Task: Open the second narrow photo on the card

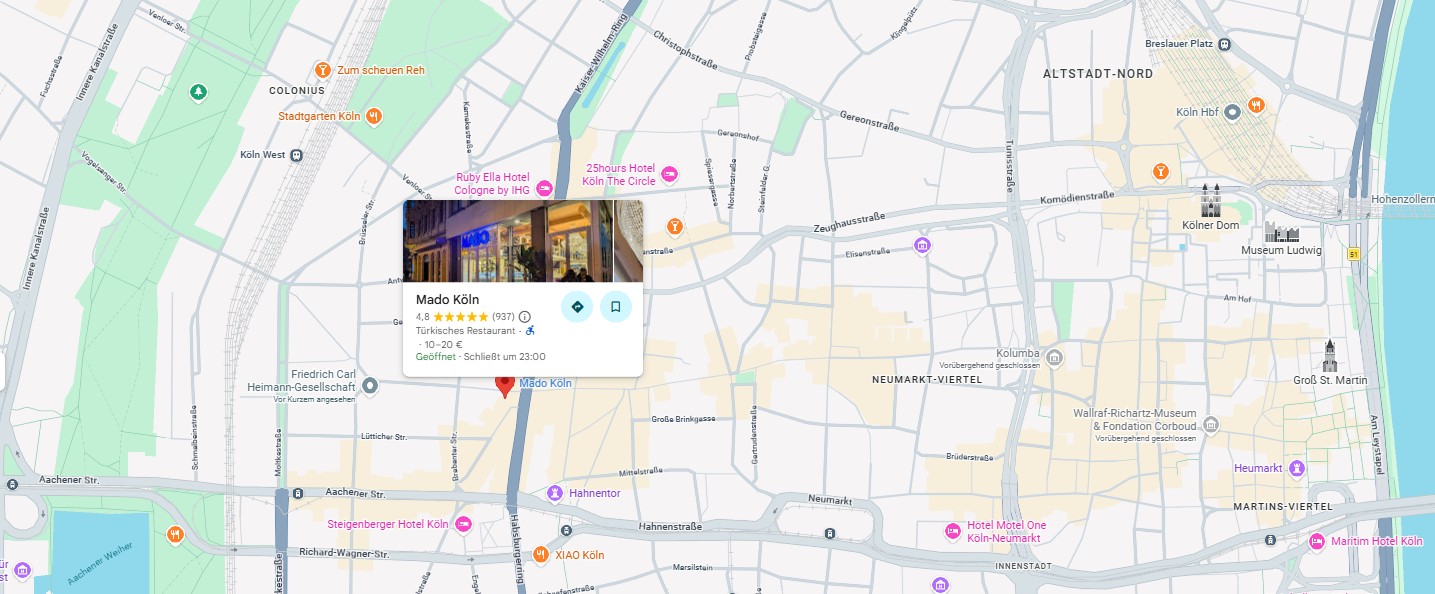Action: [x=628, y=241]
